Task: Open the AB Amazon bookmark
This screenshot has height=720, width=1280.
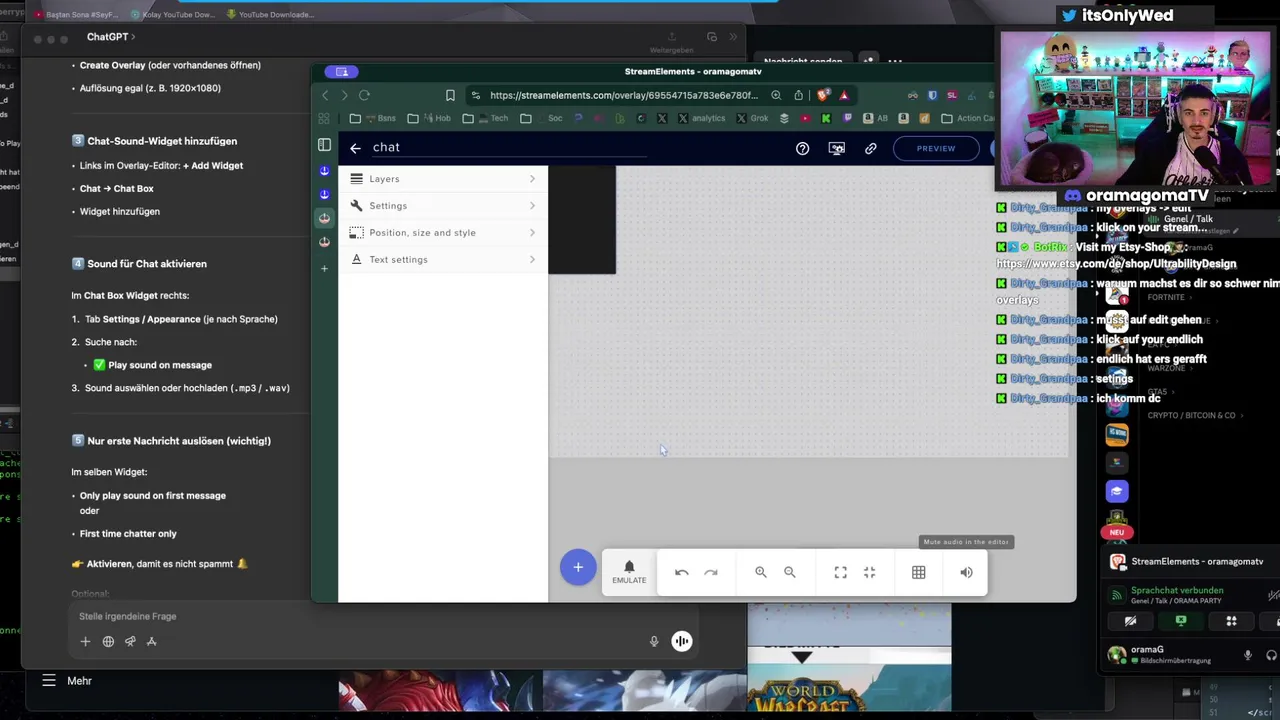Action: [875, 118]
